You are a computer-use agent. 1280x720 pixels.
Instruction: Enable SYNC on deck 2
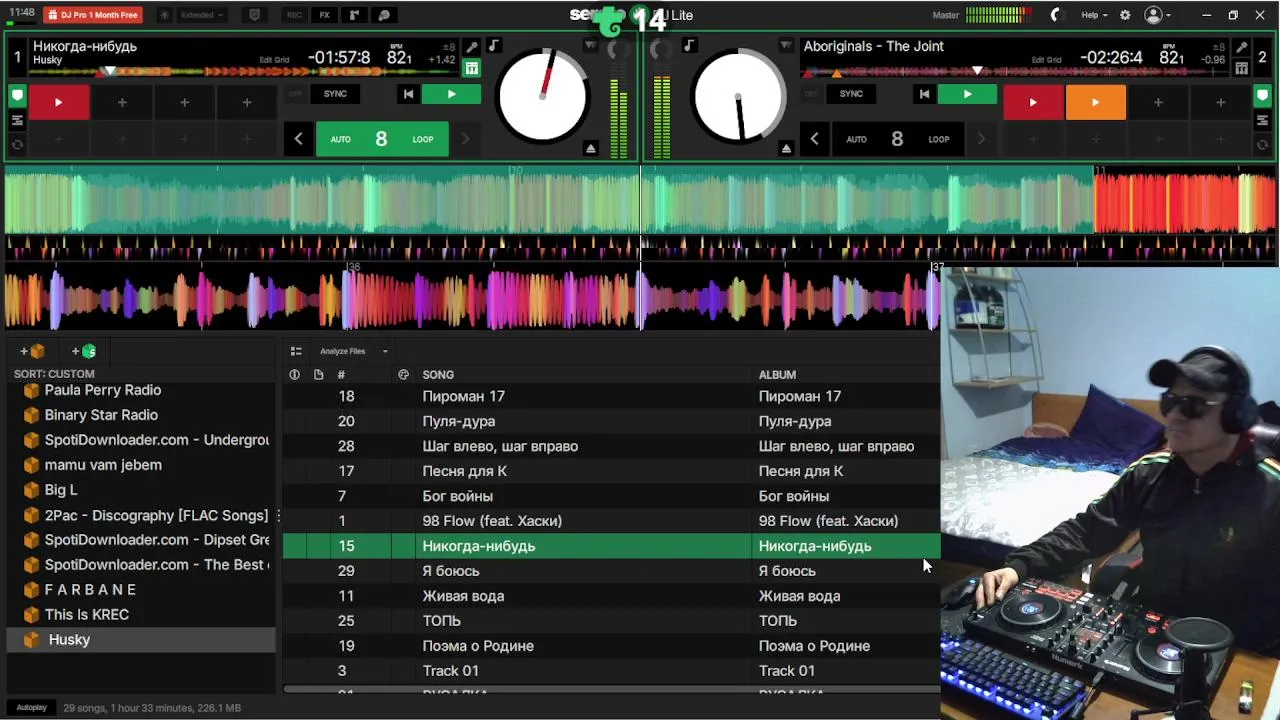pyautogui.click(x=851, y=94)
